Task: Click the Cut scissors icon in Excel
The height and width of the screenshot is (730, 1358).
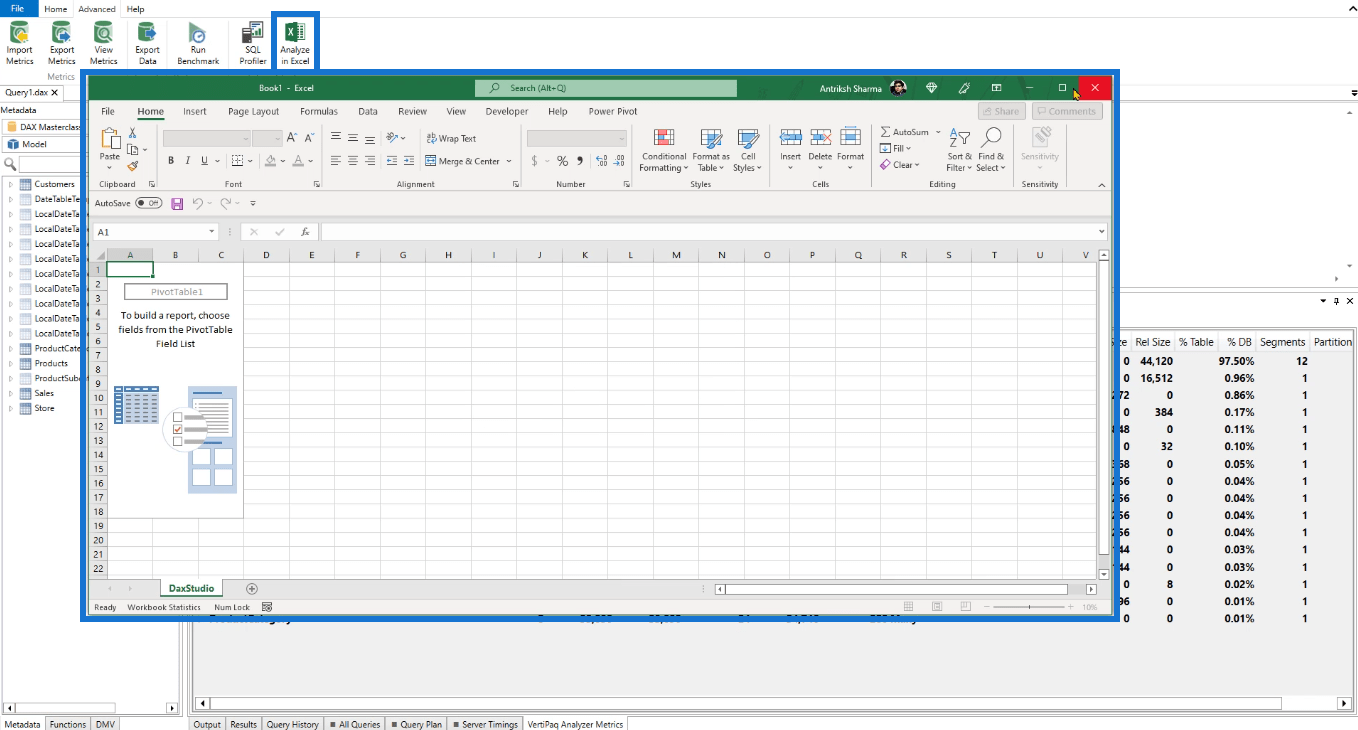Action: tap(132, 133)
